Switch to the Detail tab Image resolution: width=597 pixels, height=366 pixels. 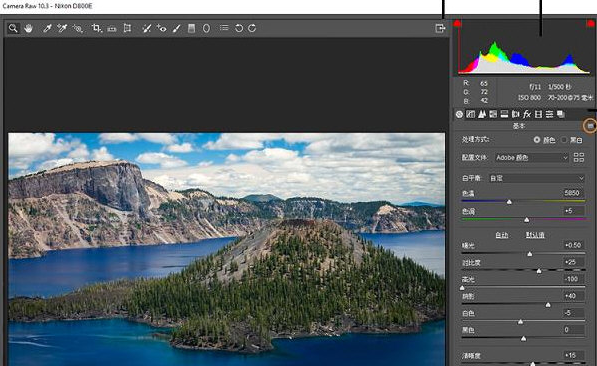(482, 114)
